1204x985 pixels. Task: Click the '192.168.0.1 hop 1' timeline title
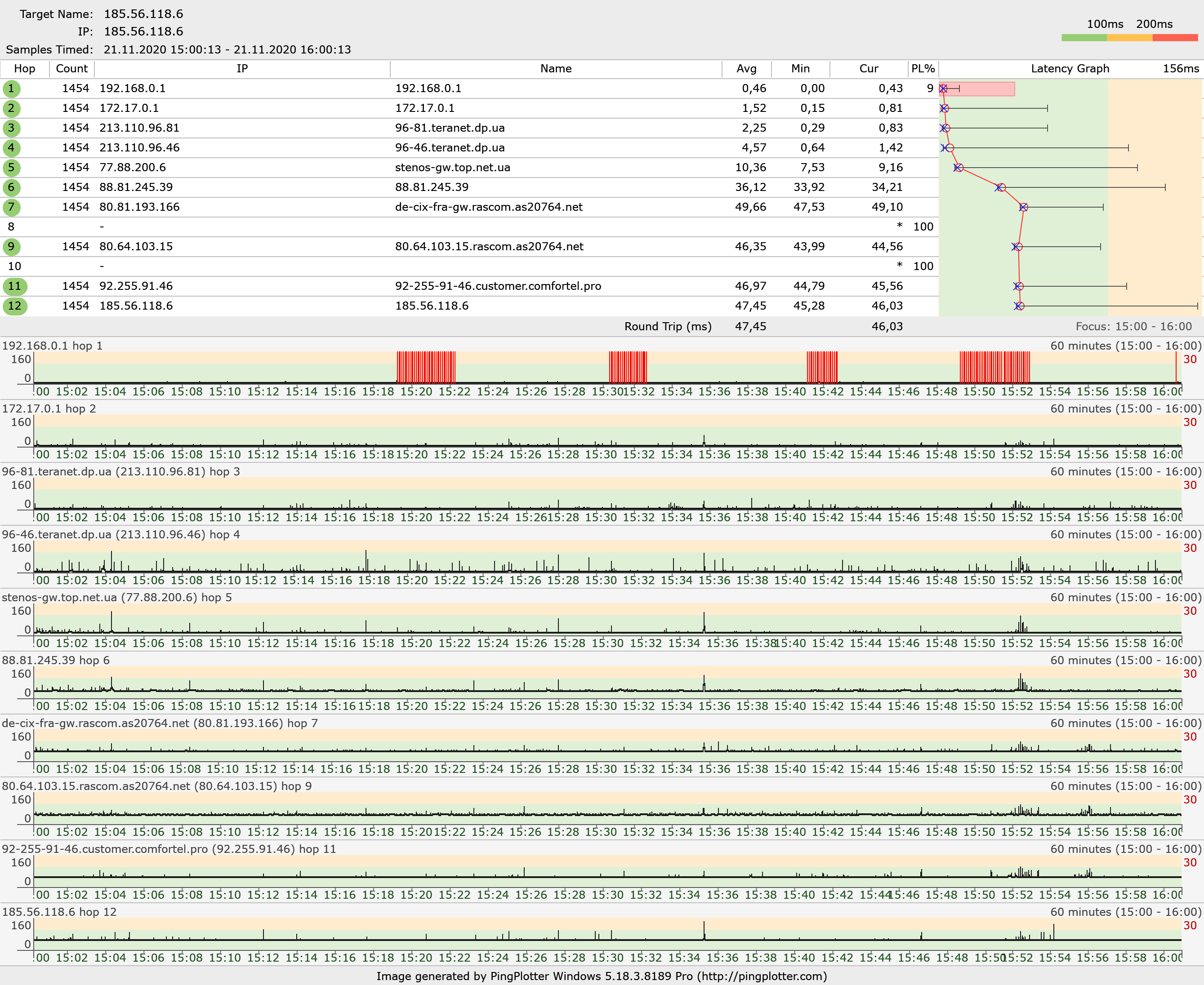[x=52, y=346]
